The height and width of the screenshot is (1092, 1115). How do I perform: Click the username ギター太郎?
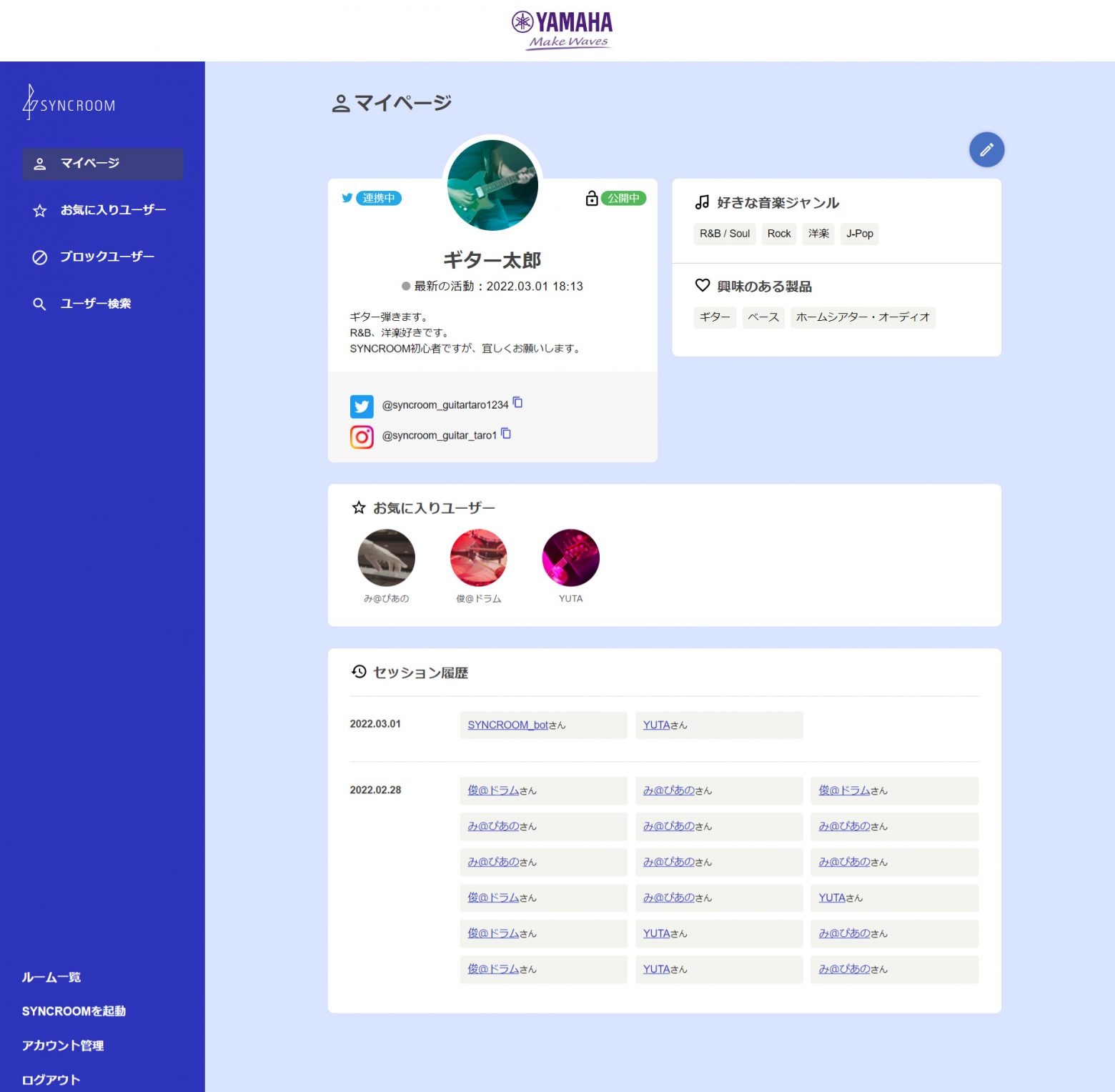[x=492, y=260]
